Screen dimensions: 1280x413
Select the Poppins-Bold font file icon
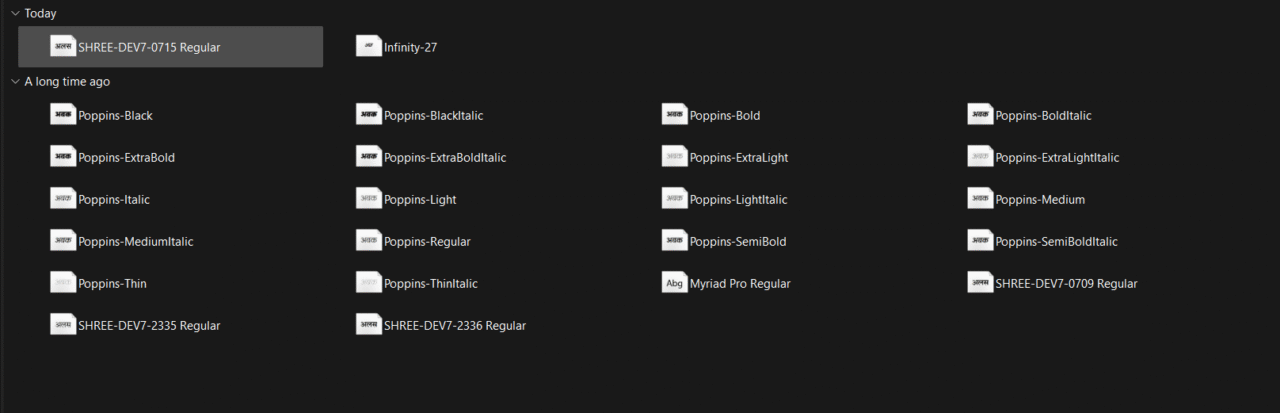(x=675, y=115)
